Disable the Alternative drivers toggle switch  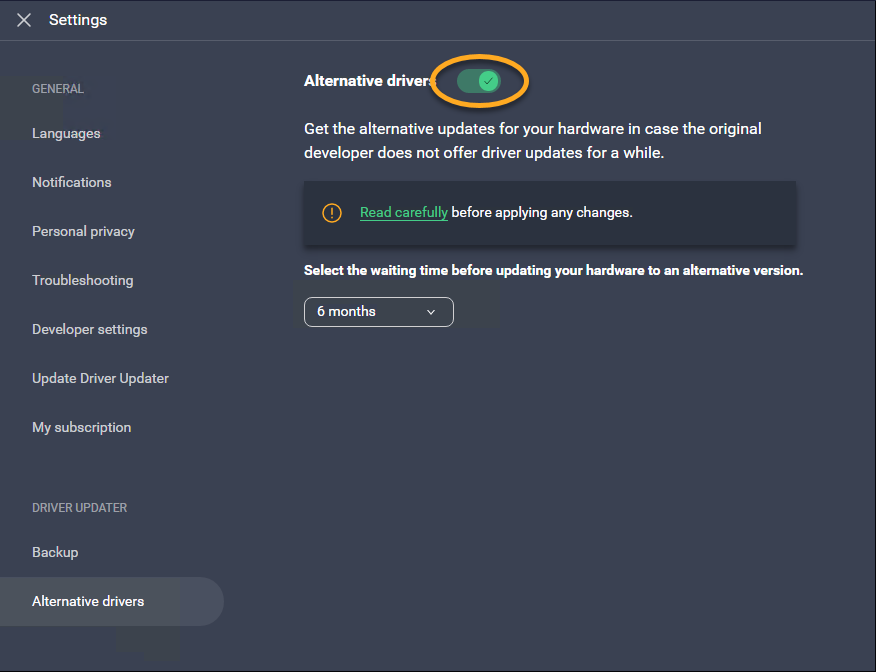(479, 81)
